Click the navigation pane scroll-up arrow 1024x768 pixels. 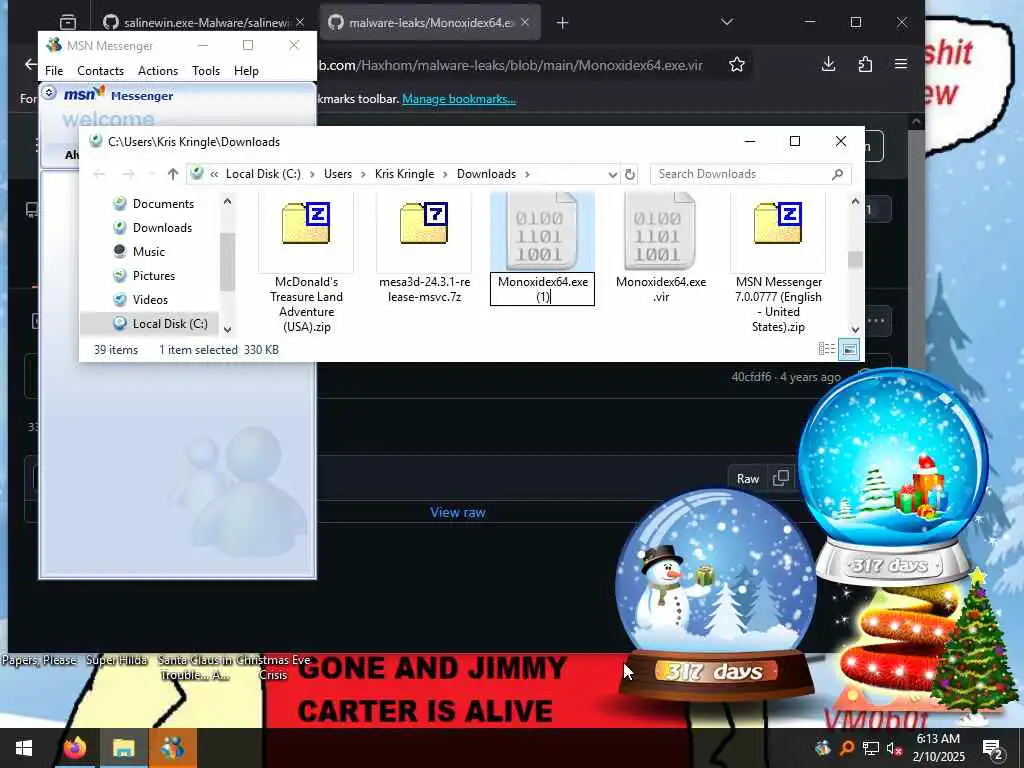(x=227, y=201)
